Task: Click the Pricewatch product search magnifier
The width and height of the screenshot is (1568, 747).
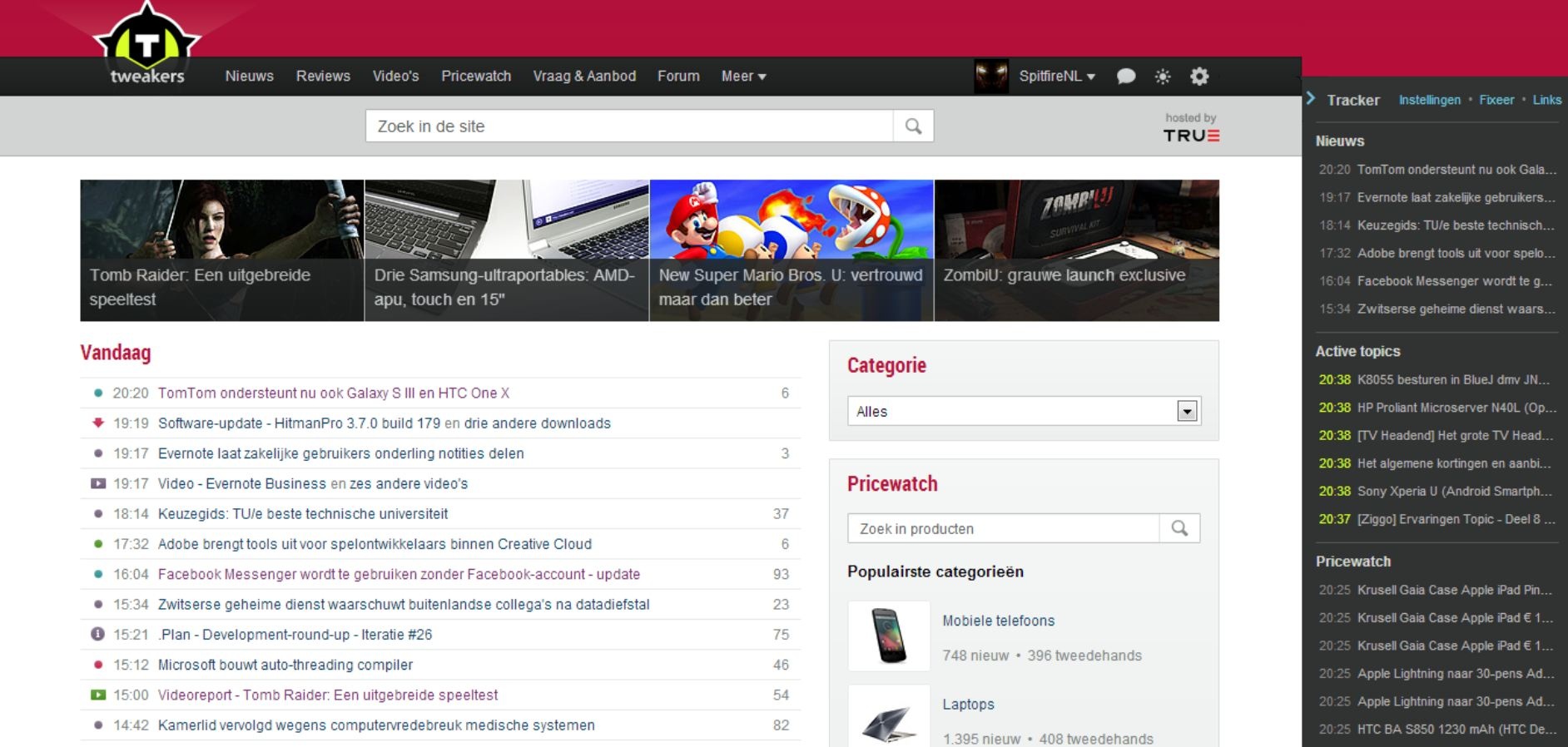Action: 1179,528
